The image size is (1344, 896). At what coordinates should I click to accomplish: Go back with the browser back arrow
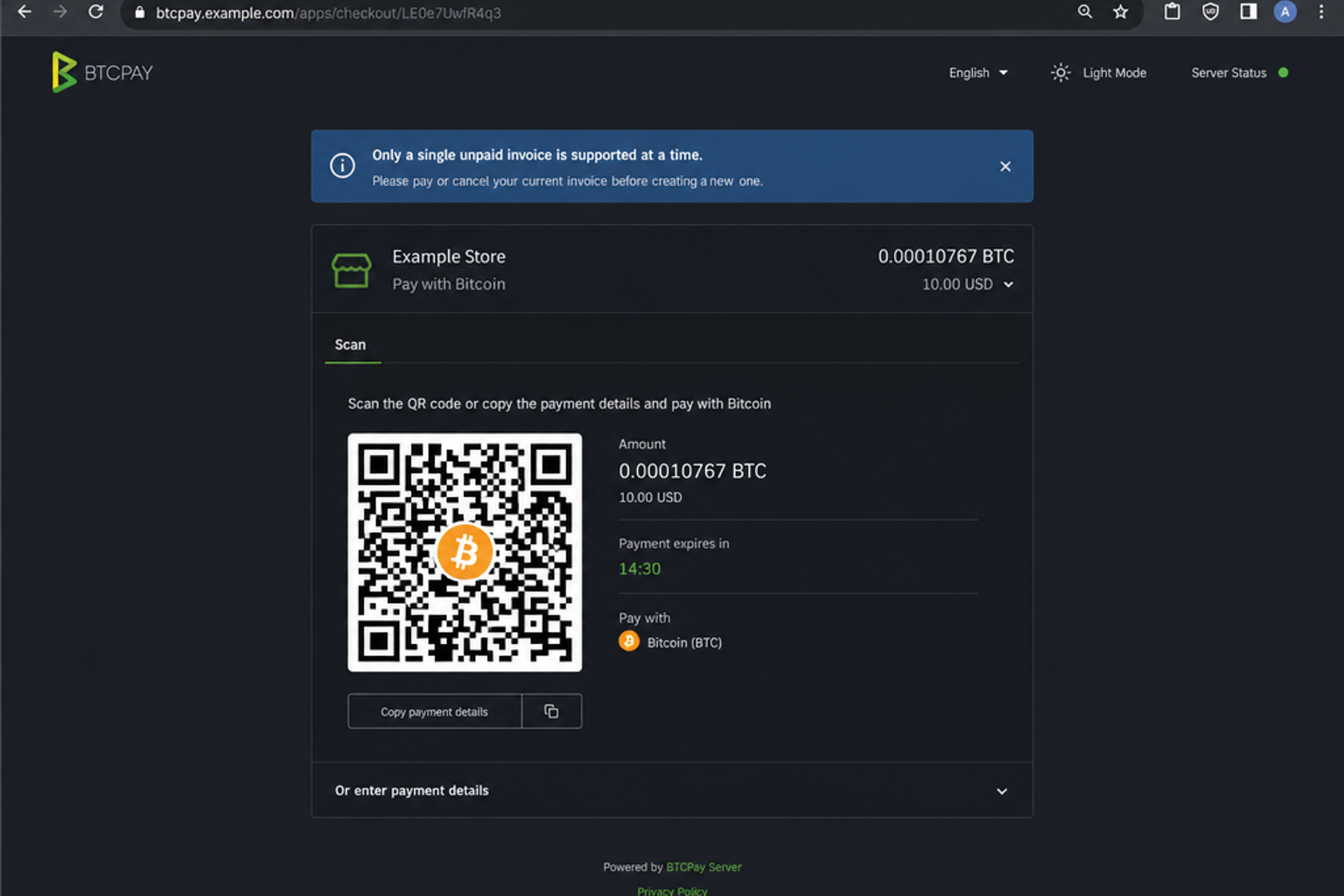point(24,12)
